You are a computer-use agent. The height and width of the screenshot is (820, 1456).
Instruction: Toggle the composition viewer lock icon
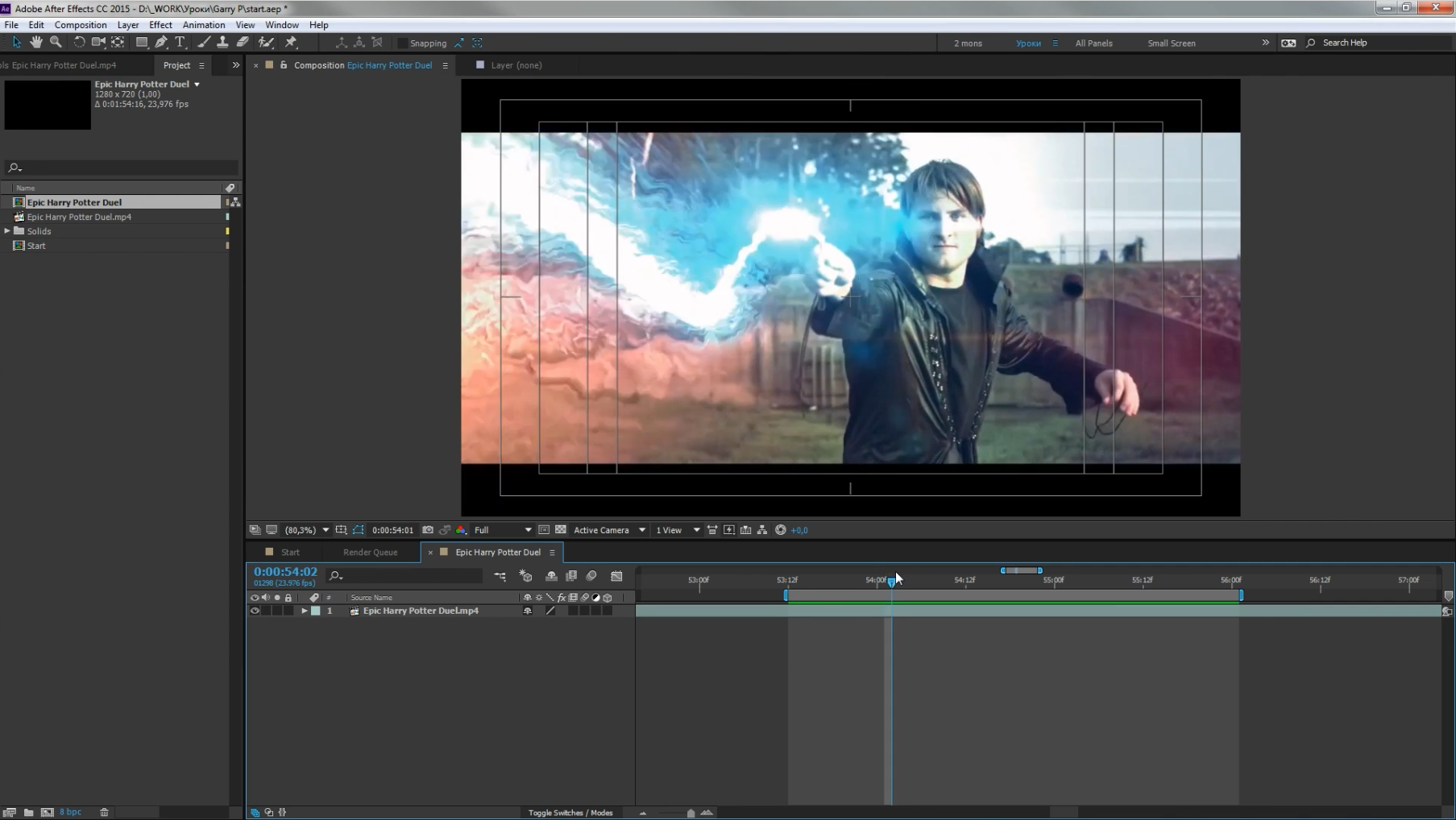click(284, 65)
